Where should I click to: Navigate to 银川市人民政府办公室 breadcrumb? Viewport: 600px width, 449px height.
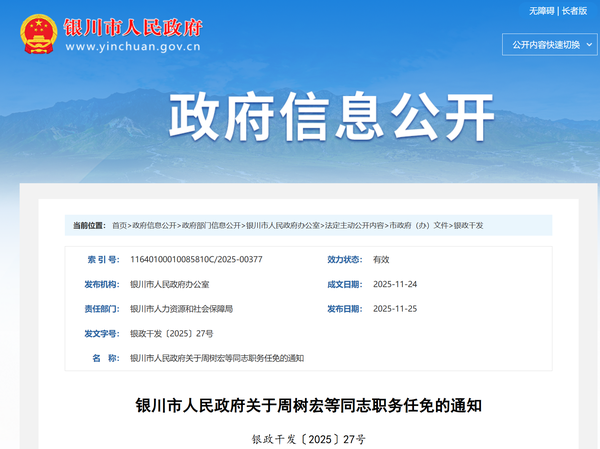283,226
